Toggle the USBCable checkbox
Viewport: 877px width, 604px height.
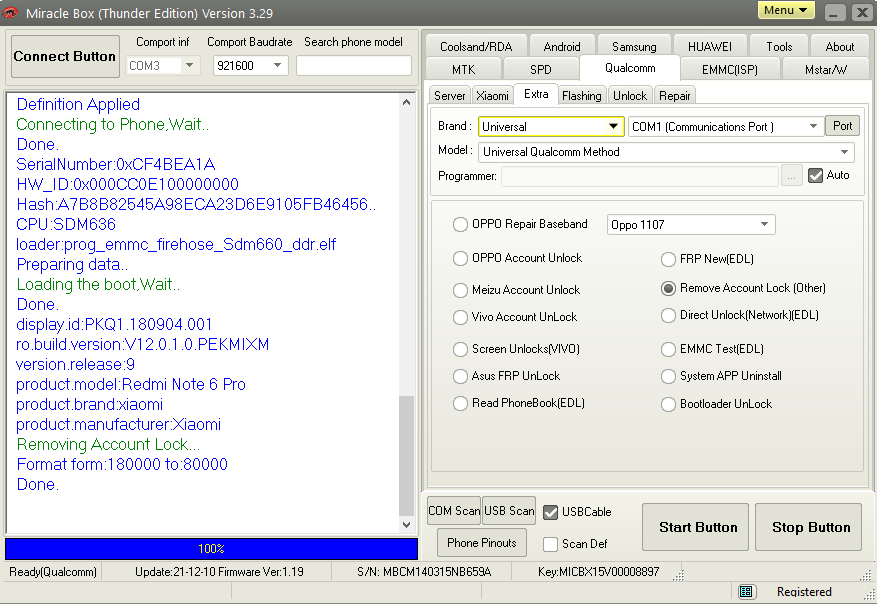(x=550, y=512)
